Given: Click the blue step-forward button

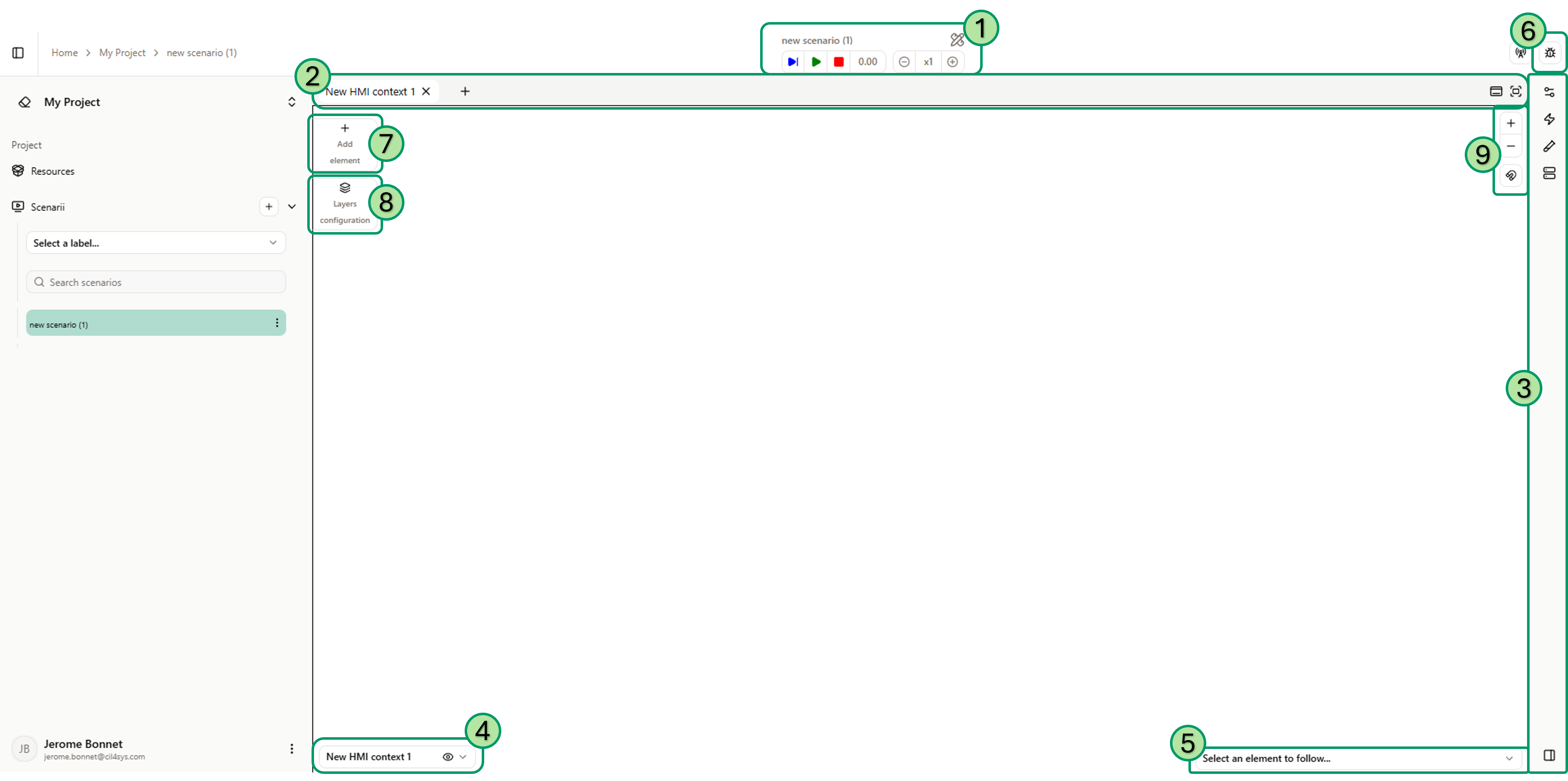Looking at the screenshot, I should click(793, 62).
